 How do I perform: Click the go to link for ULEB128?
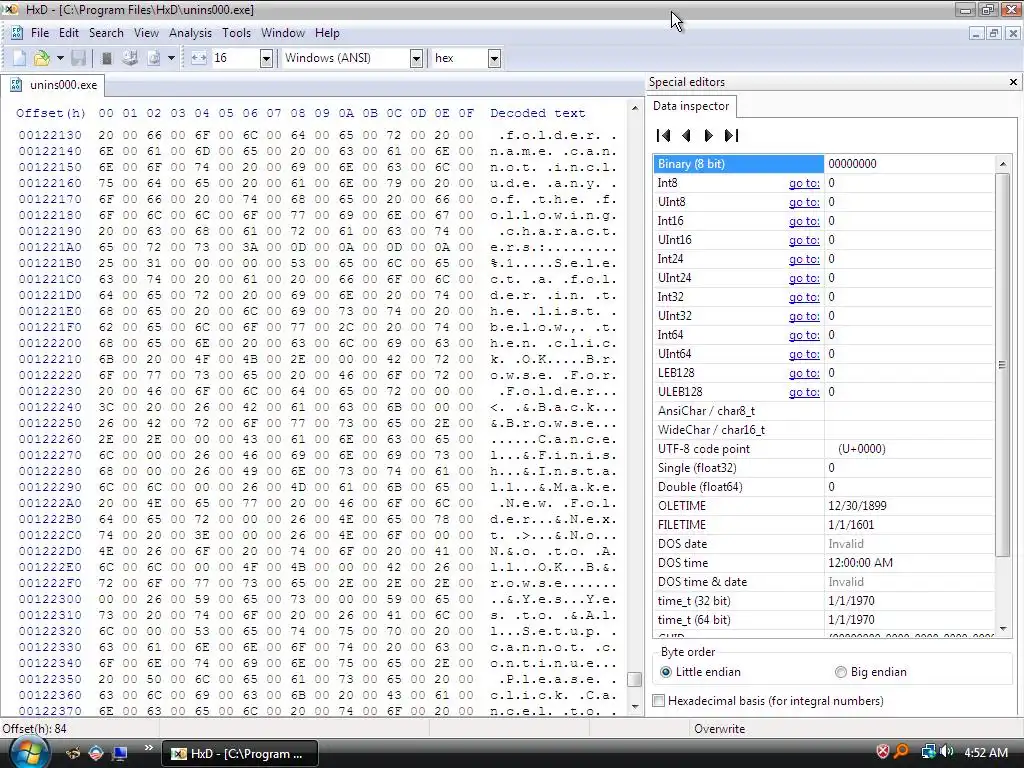[x=804, y=392]
